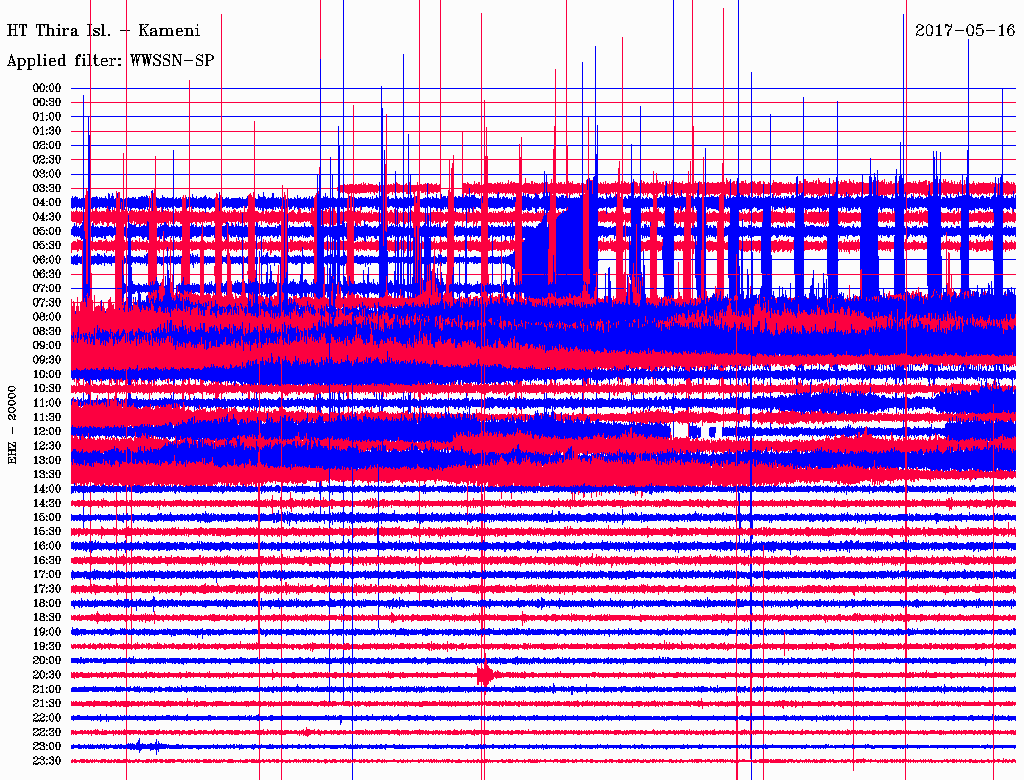Click the 03:30 time label
Viewport: 1024px width, 780px height.
[x=47, y=188]
